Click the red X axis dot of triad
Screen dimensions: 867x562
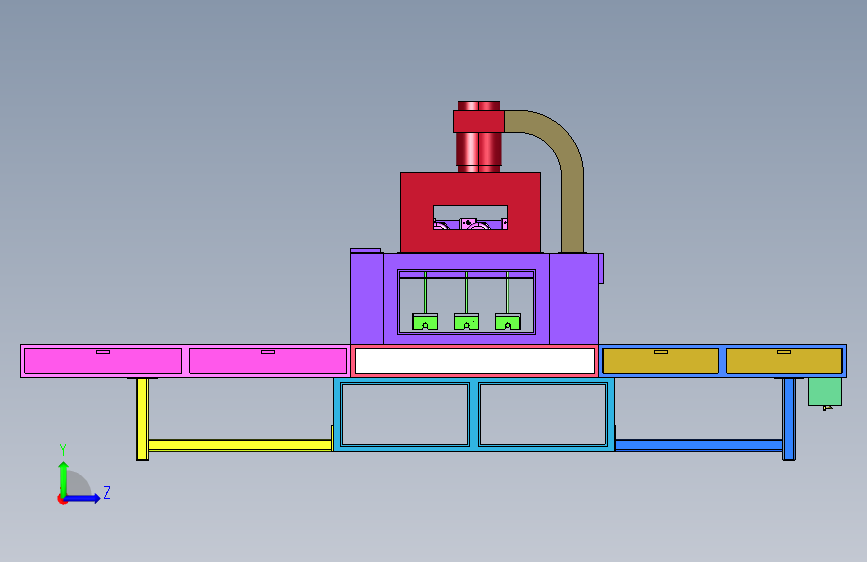click(62, 499)
